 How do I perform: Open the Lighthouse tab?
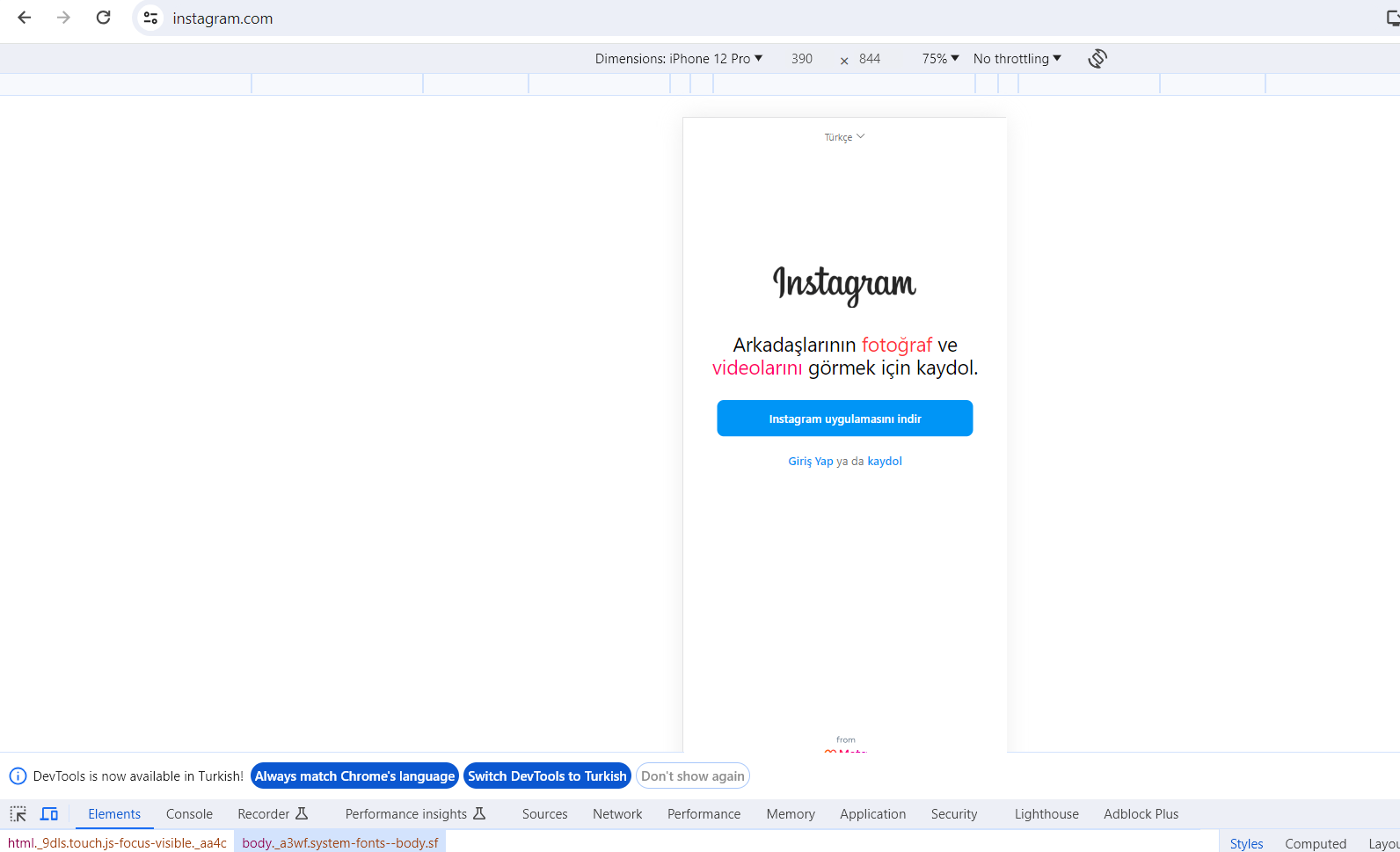1046,814
